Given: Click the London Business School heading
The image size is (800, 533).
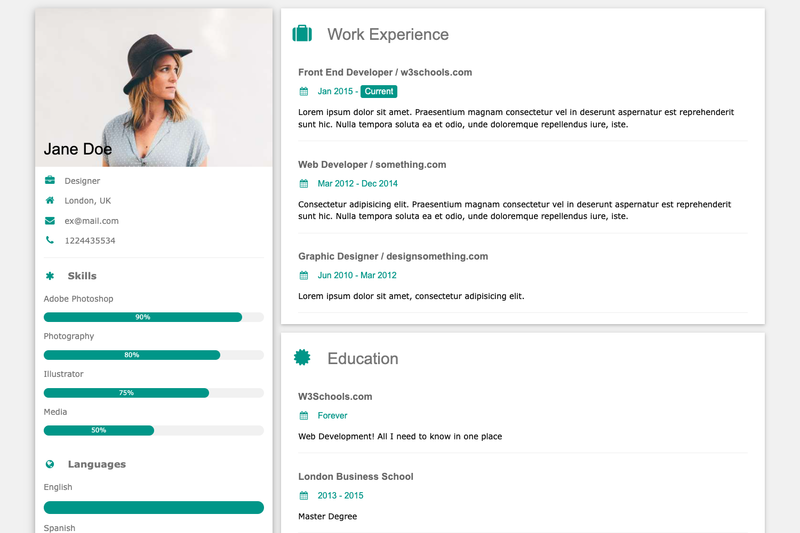Looking at the screenshot, I should tap(356, 476).
